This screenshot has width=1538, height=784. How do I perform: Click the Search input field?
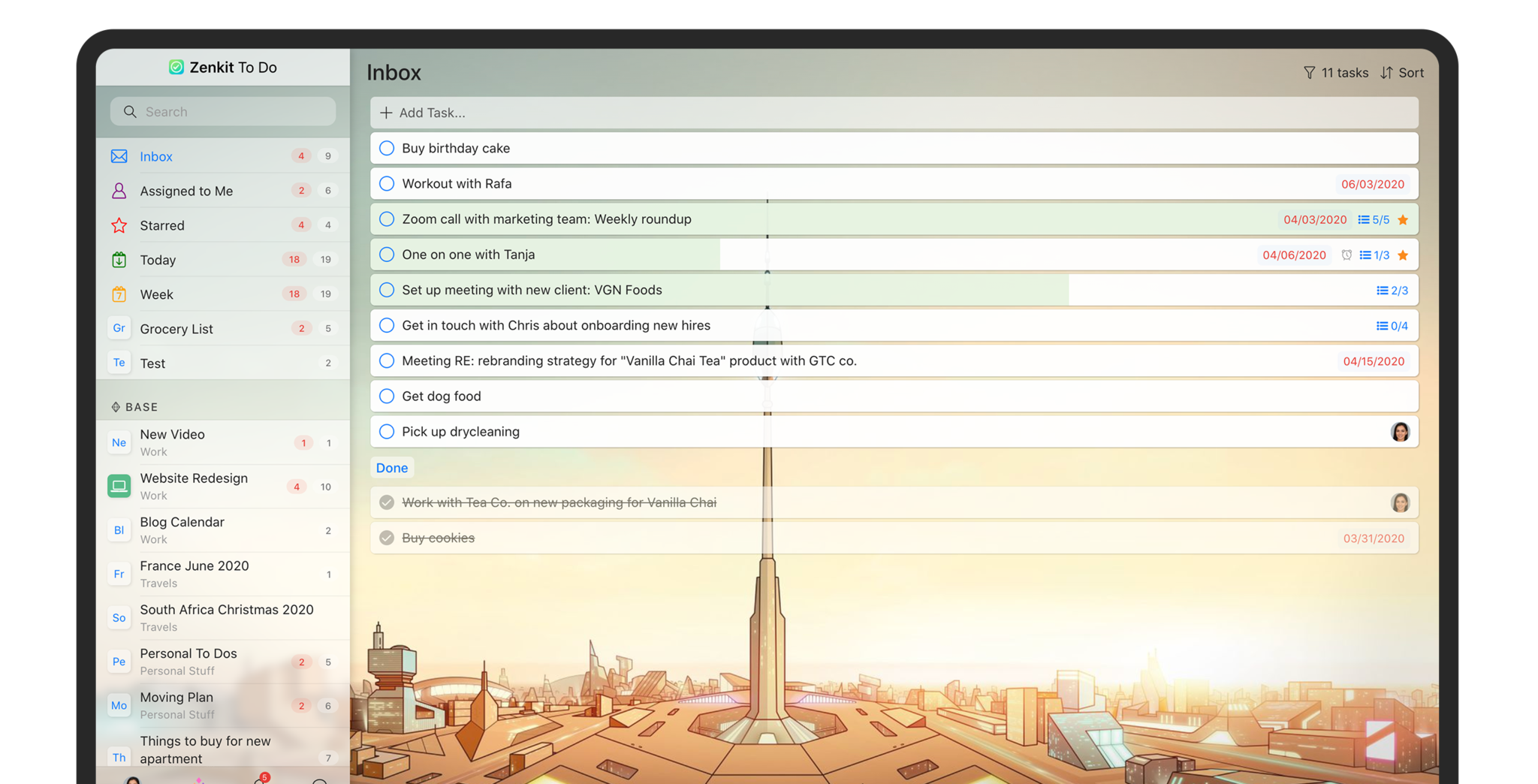(x=222, y=111)
